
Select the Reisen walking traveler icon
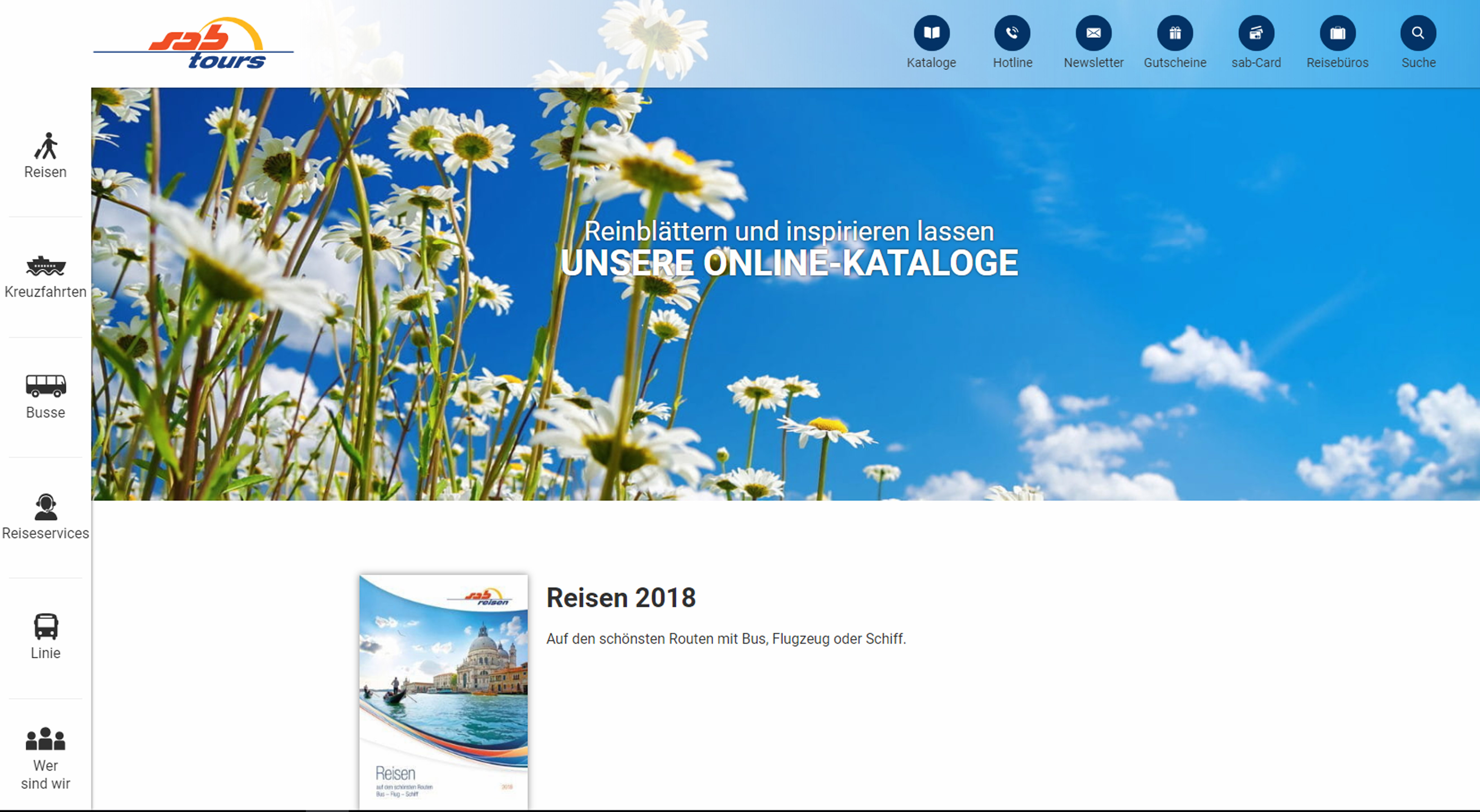pyautogui.click(x=45, y=146)
